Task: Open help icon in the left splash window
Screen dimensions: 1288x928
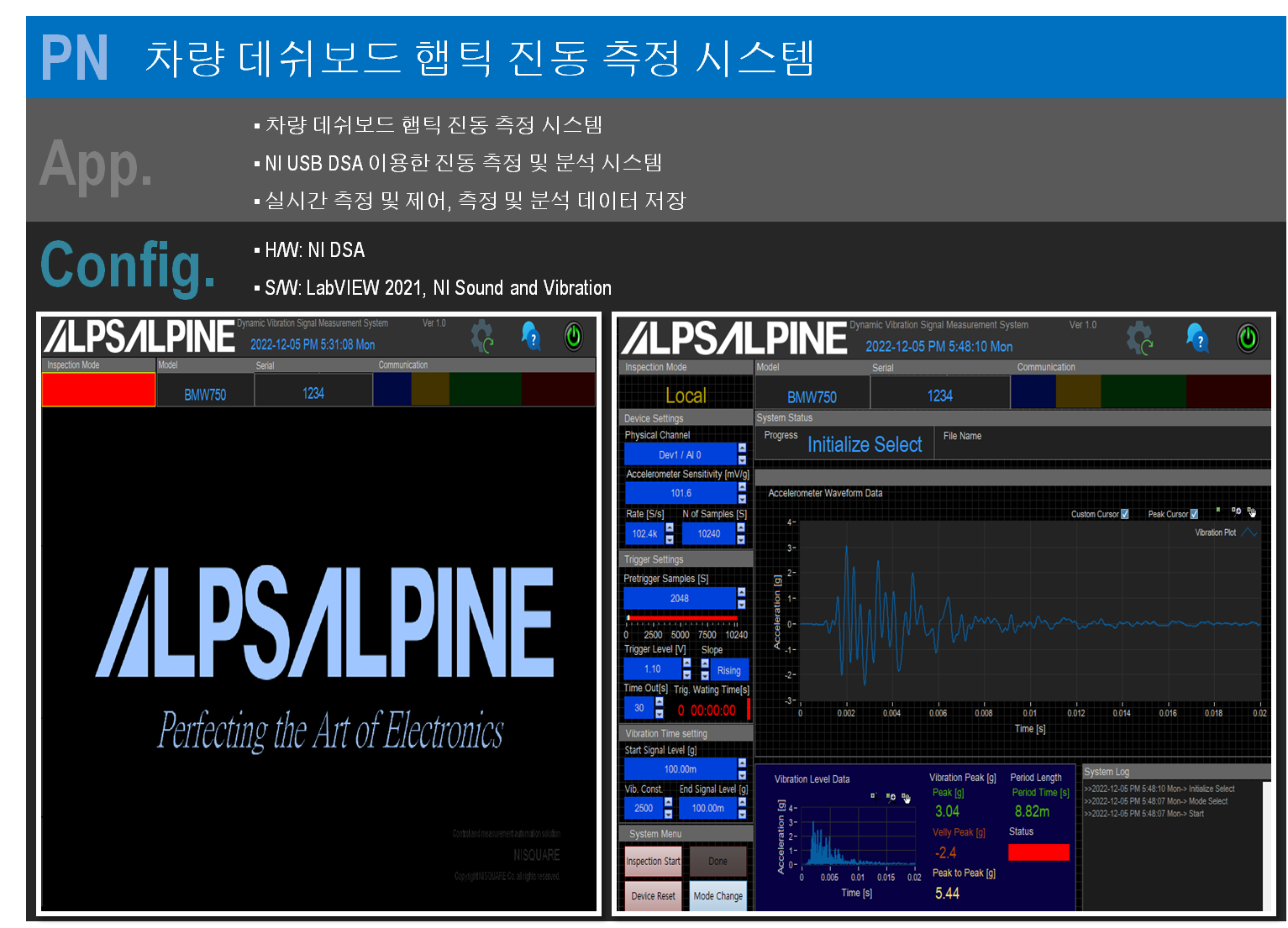Action: pyautogui.click(x=531, y=335)
